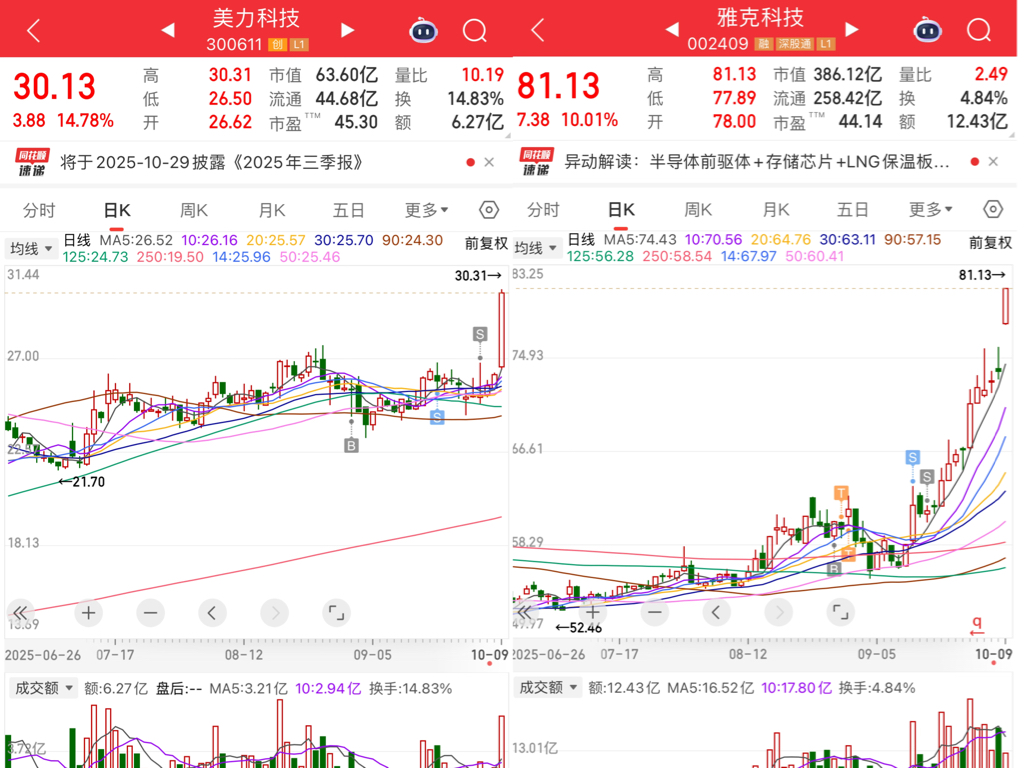
Task: Expand quote details corner in 美力科技 panel
Action: coord(506,135)
